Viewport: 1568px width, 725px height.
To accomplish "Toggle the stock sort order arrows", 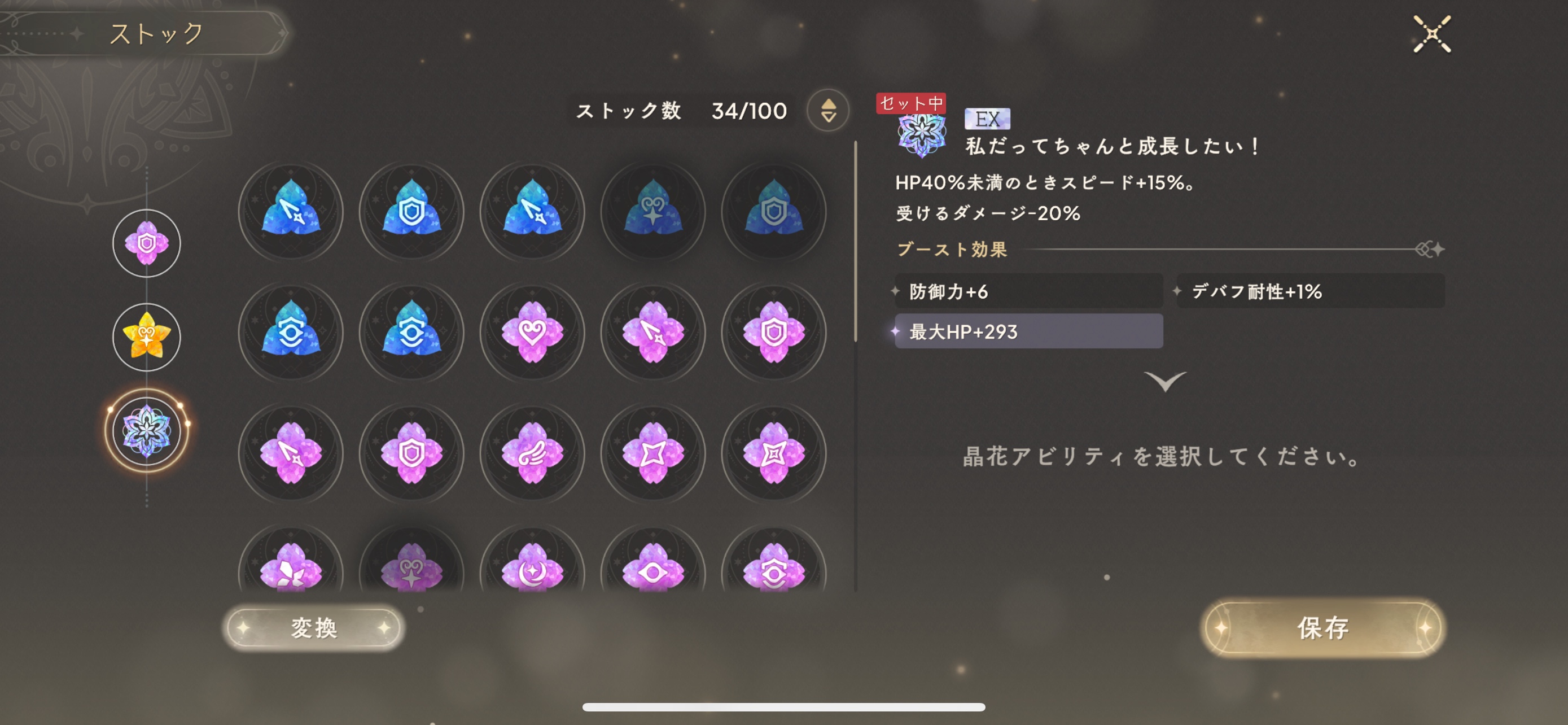I will (x=828, y=110).
